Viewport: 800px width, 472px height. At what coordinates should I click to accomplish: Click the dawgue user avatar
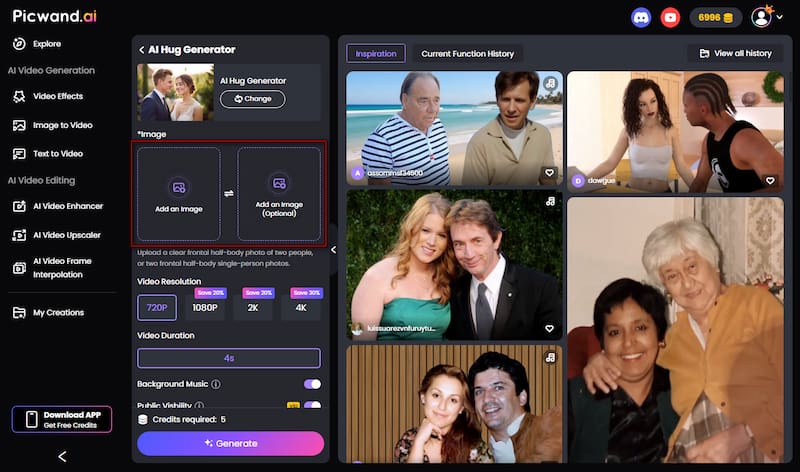[578, 181]
